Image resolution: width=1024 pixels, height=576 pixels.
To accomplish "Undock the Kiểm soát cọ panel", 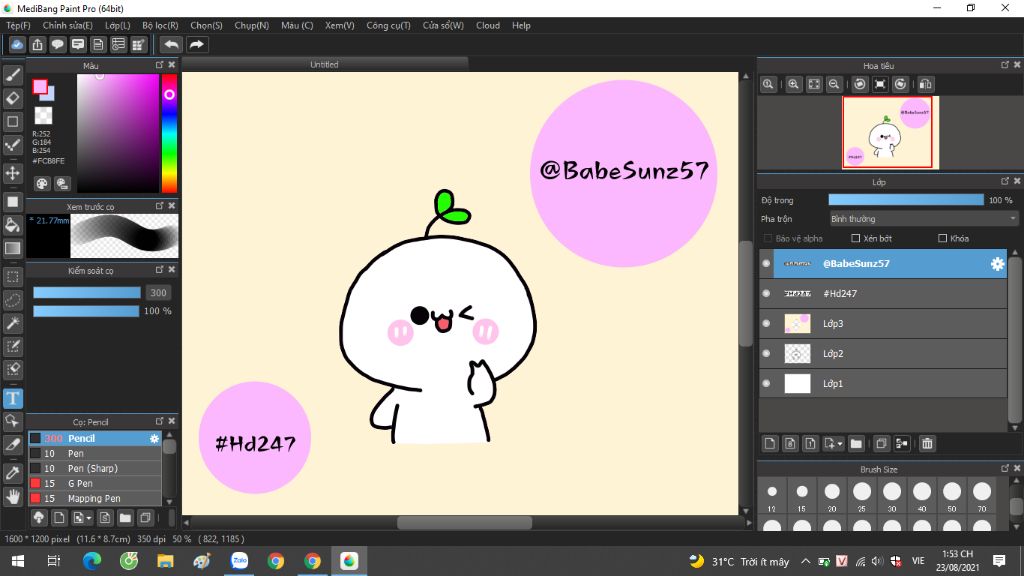I will click(159, 270).
